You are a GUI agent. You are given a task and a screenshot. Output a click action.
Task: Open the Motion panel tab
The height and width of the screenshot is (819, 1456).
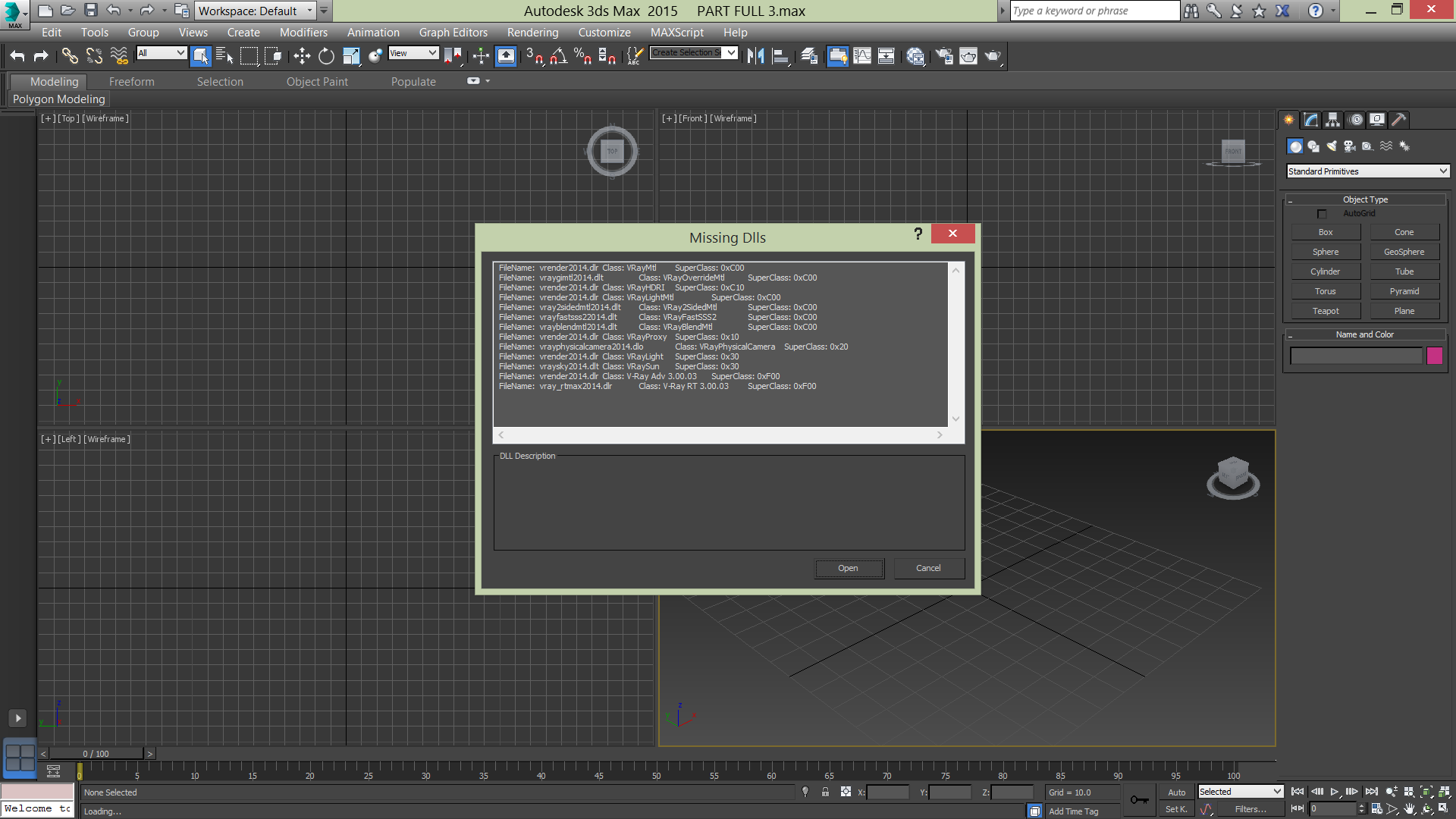point(1356,120)
